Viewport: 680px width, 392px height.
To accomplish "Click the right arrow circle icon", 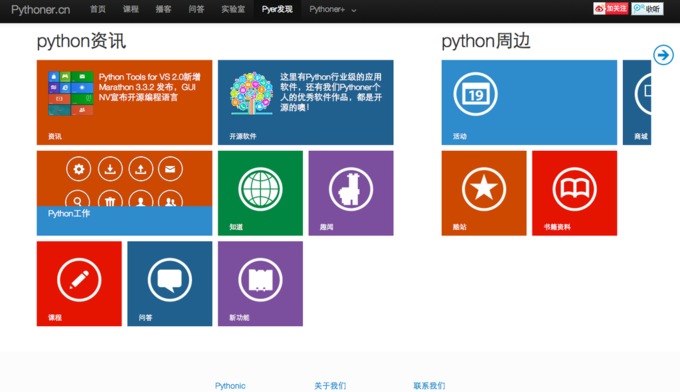I will coord(663,55).
